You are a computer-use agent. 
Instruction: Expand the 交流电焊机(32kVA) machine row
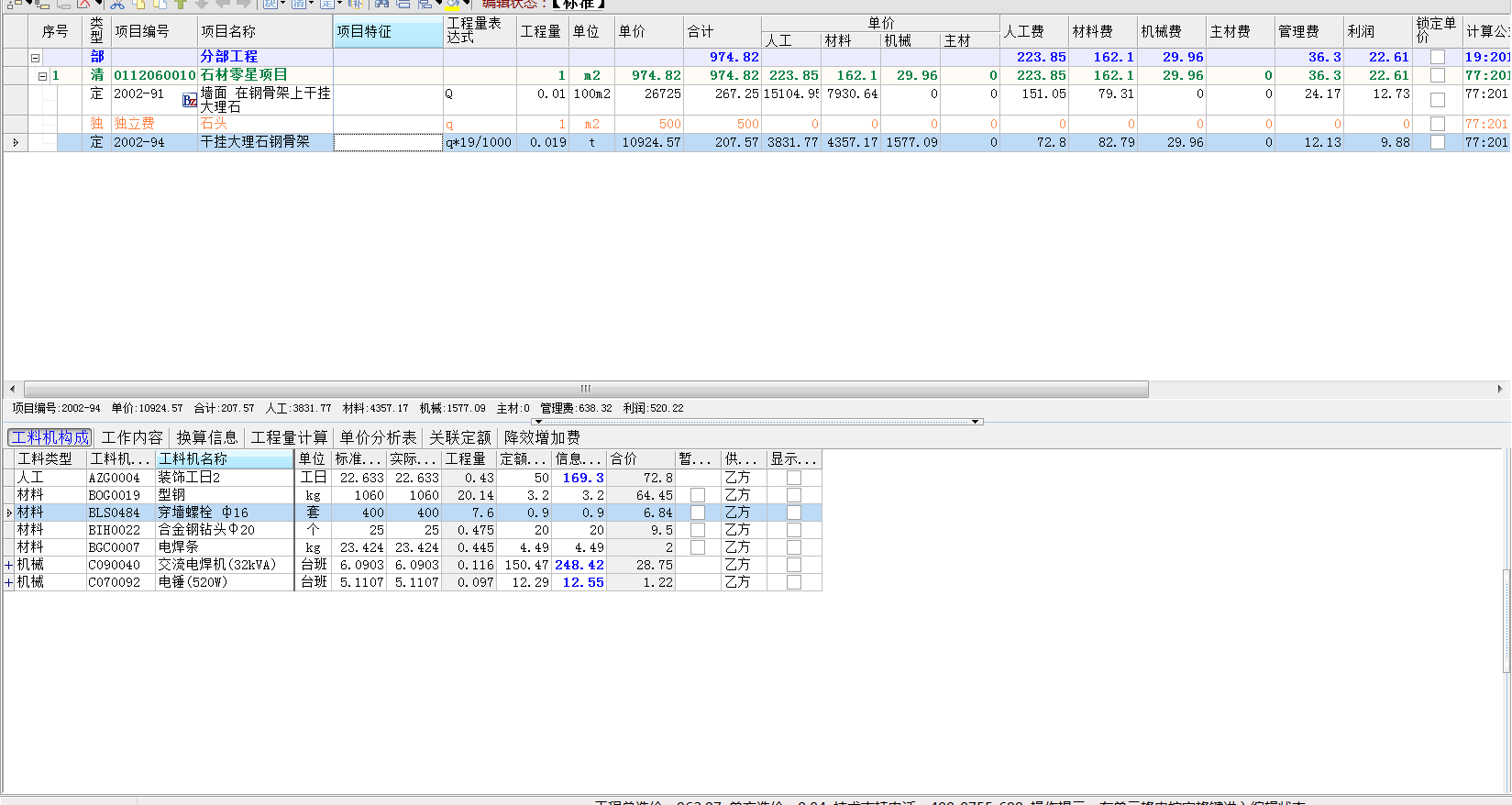[x=9, y=565]
